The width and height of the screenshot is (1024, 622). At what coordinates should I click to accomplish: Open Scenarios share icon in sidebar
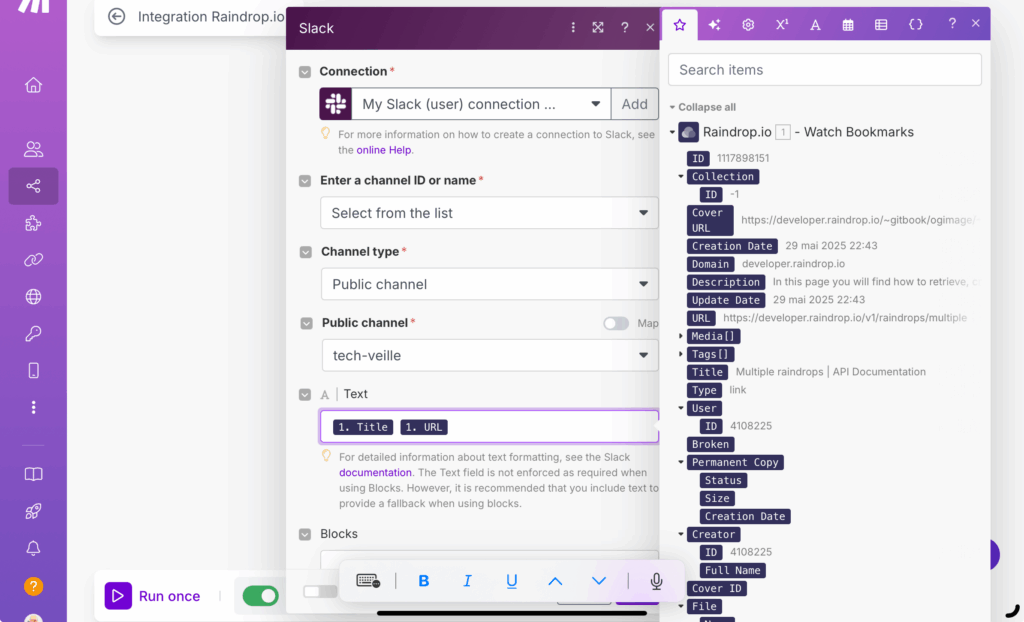point(33,186)
